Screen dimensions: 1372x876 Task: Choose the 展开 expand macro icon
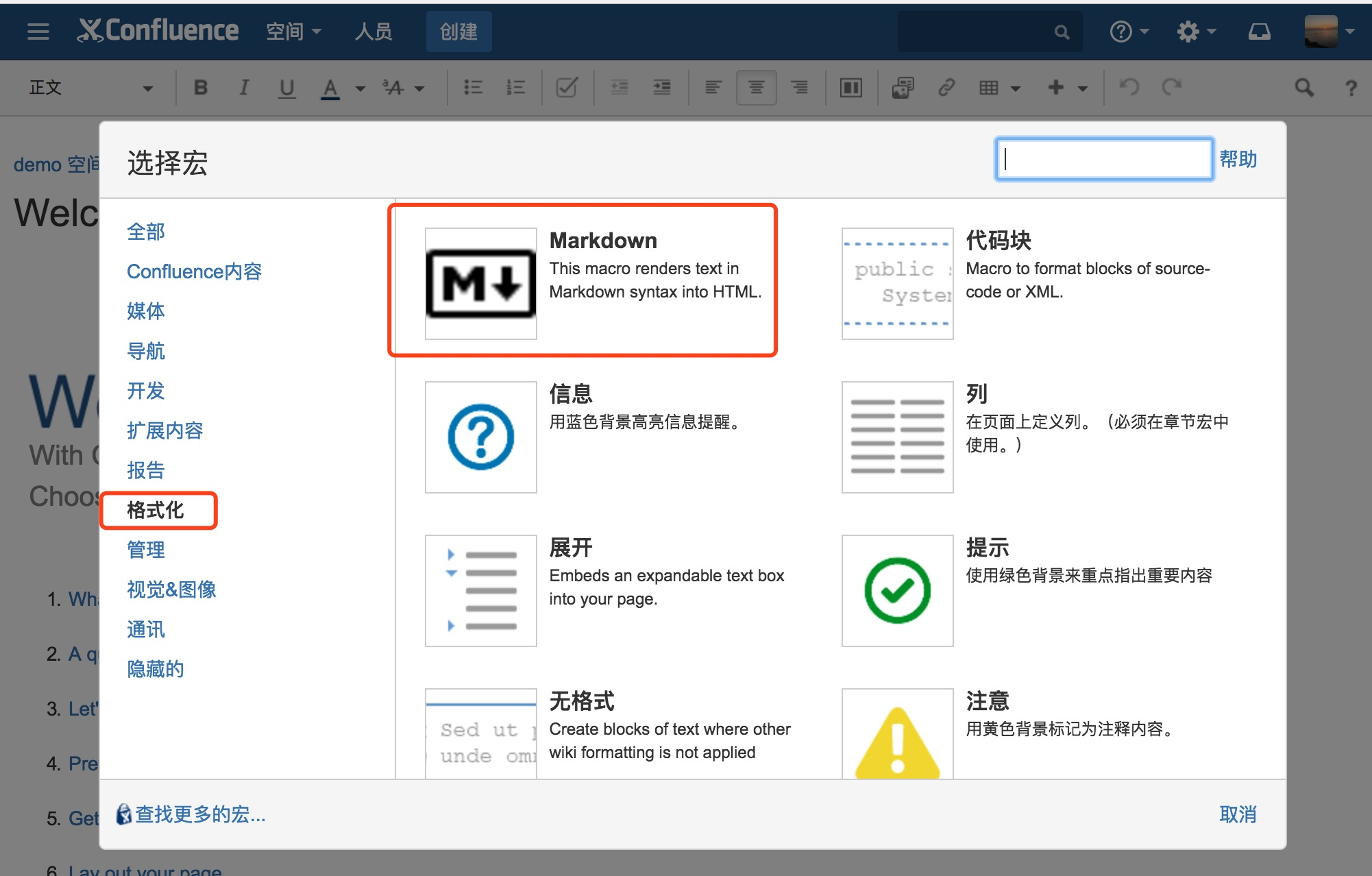point(480,590)
